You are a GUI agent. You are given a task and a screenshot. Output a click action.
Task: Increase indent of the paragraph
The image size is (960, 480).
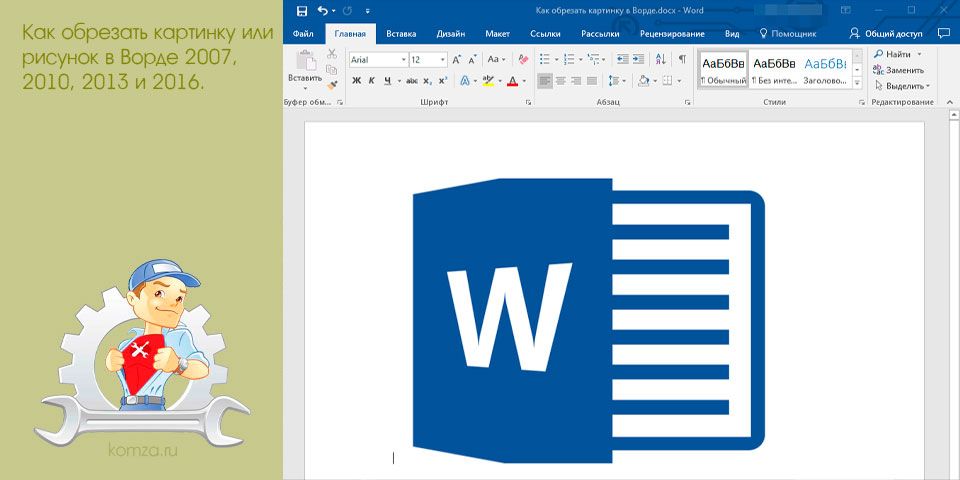pos(639,60)
